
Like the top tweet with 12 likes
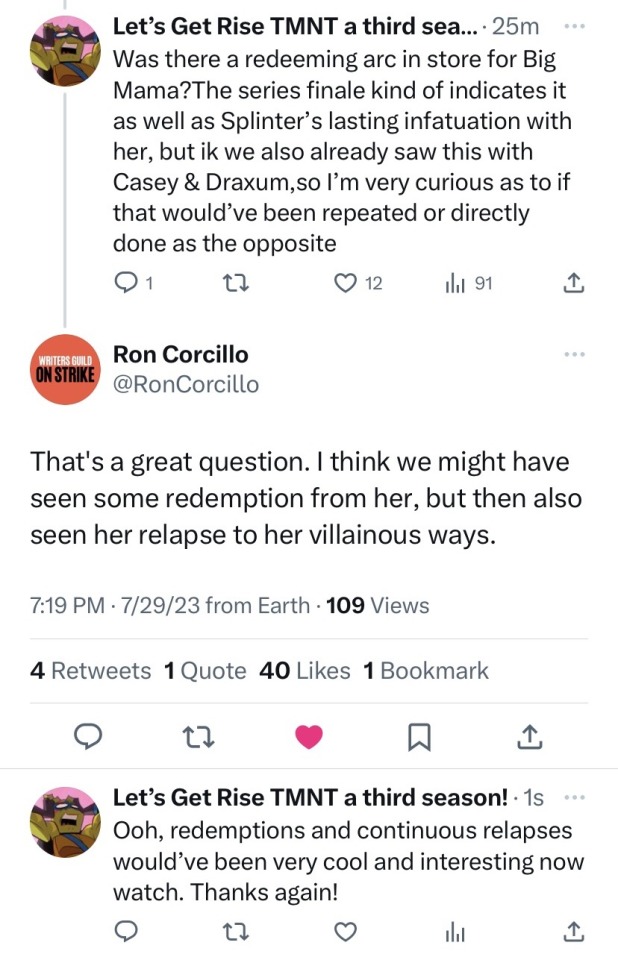pos(346,284)
